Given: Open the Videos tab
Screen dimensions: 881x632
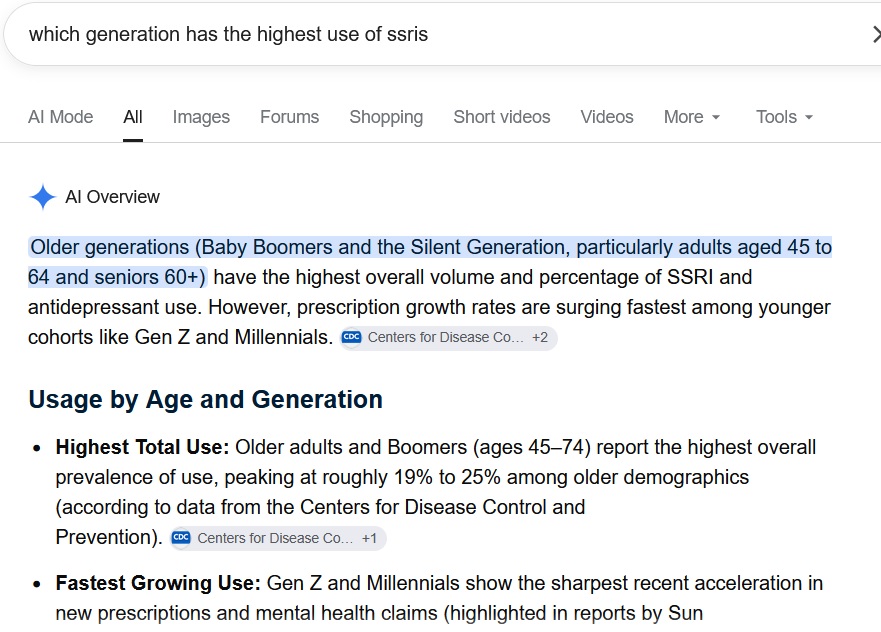Looking at the screenshot, I should (607, 117).
